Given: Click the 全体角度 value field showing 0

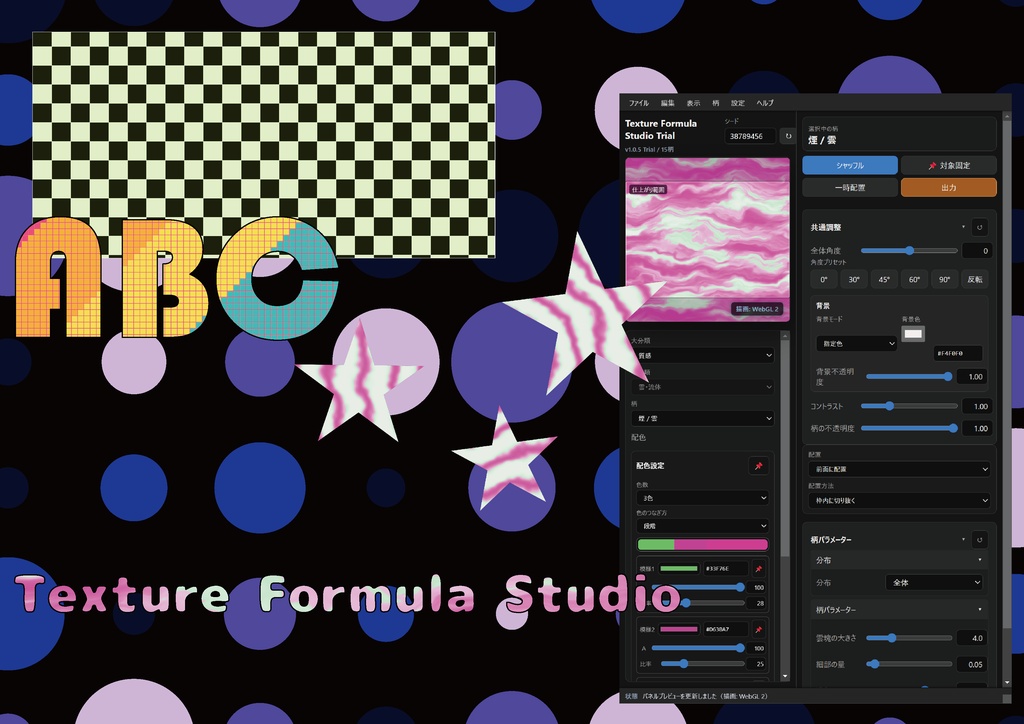Looking at the screenshot, I should tap(977, 251).
